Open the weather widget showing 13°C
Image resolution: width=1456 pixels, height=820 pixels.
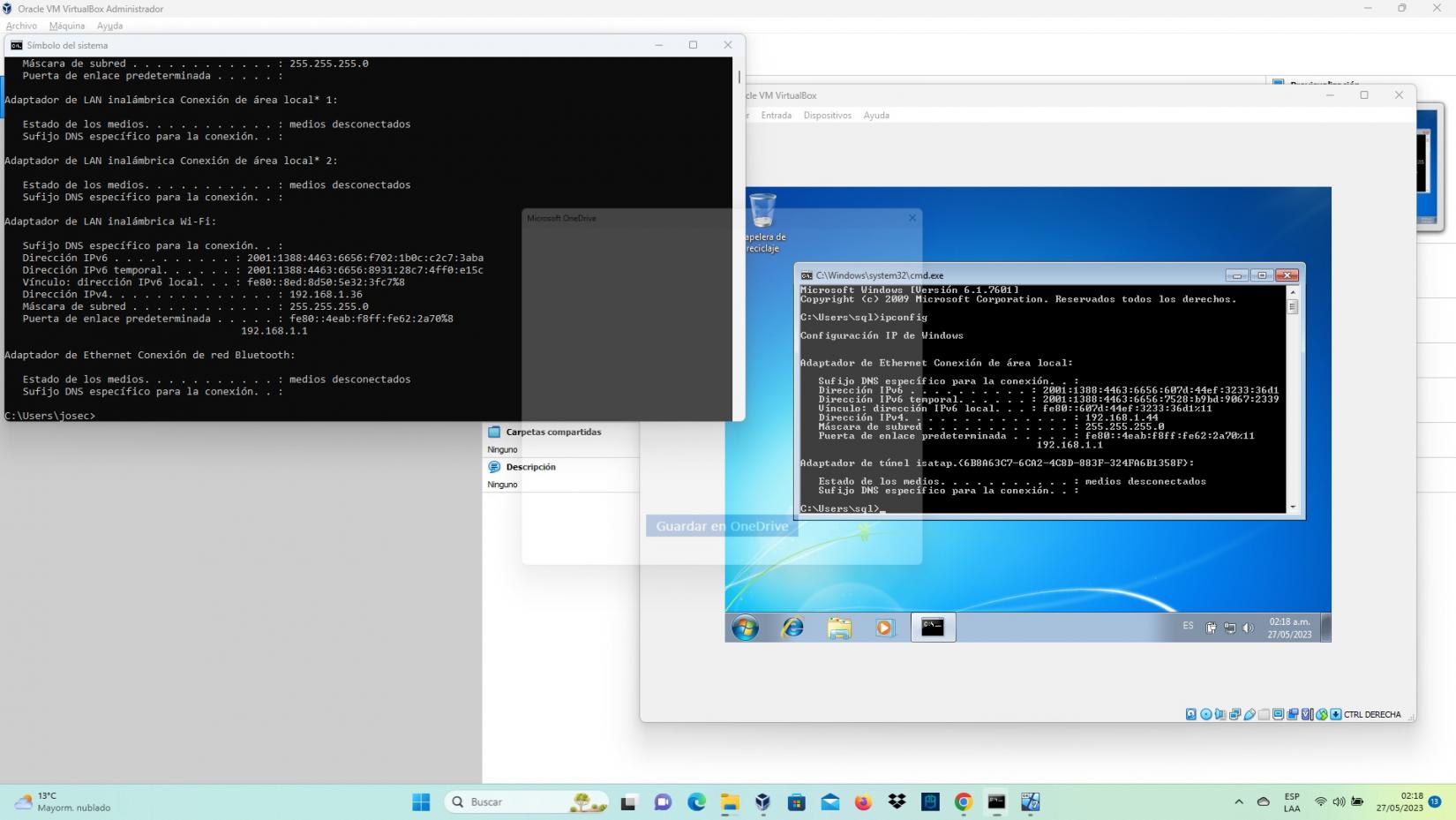click(x=64, y=801)
